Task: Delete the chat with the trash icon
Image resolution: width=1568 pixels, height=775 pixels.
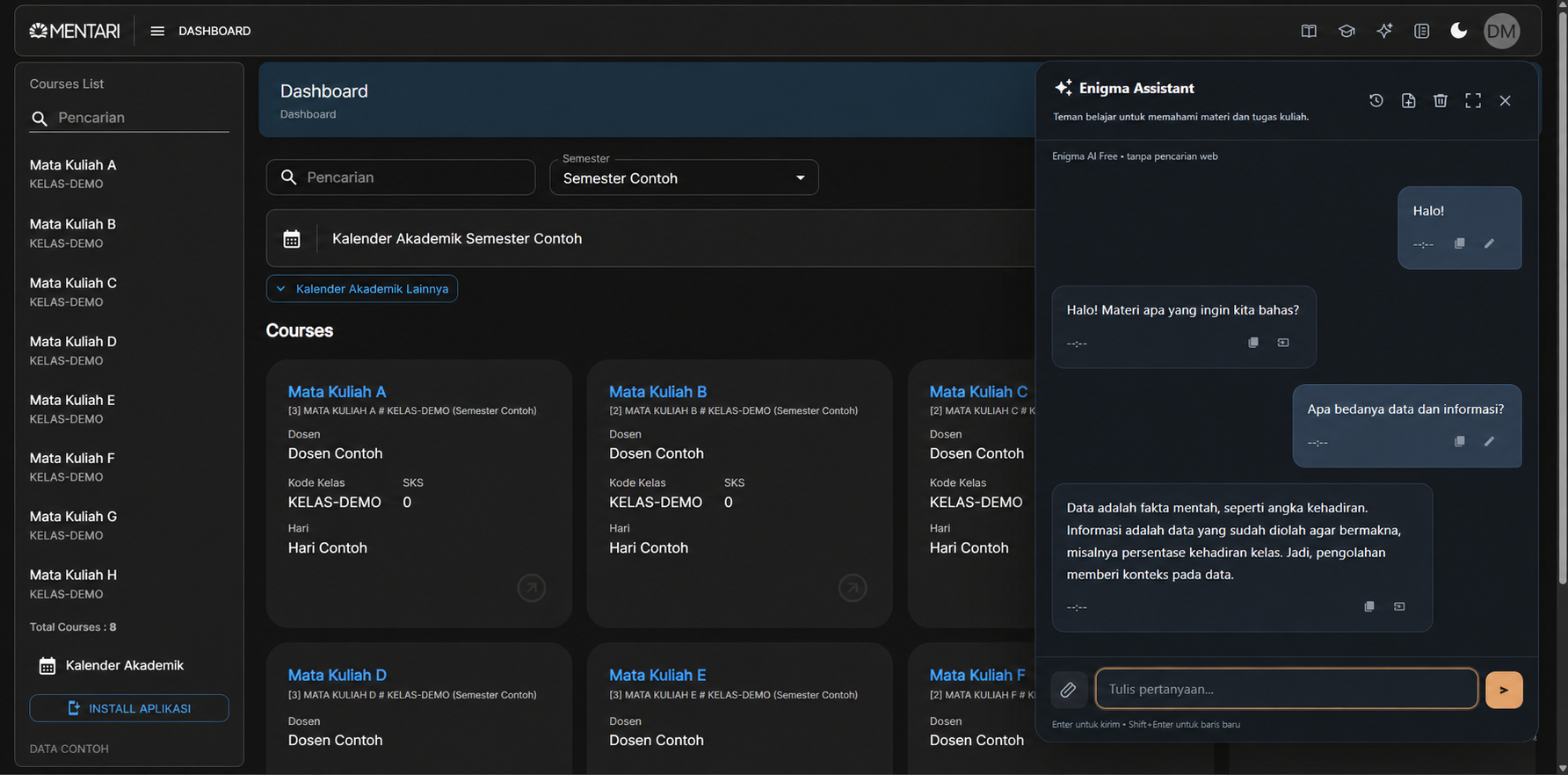Action: pos(1440,100)
